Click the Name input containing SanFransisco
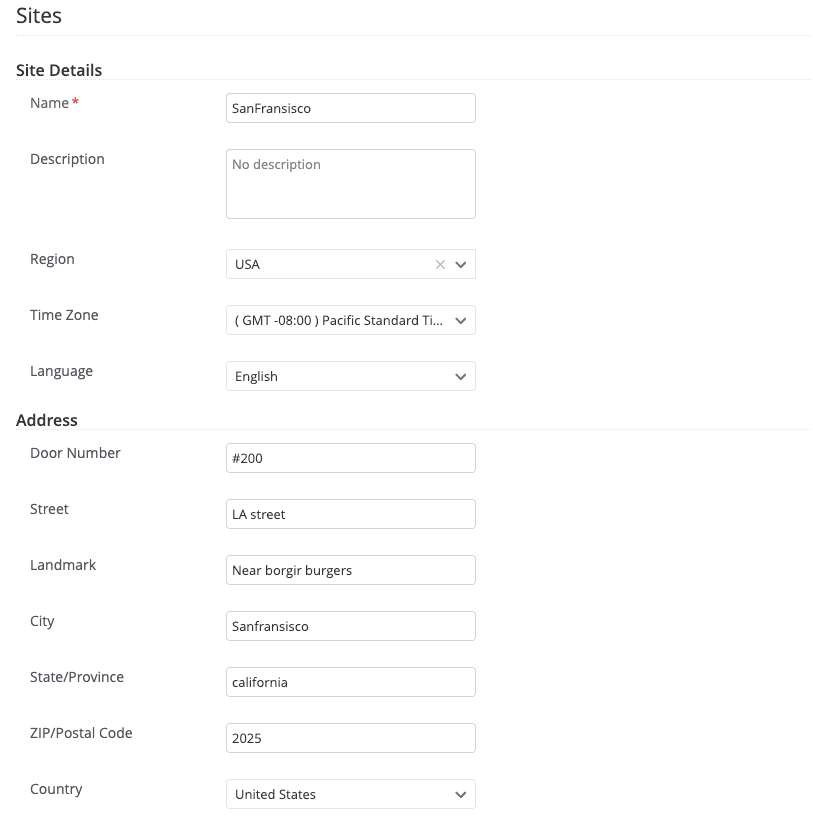This screenshot has height=831, width=813. pos(350,108)
